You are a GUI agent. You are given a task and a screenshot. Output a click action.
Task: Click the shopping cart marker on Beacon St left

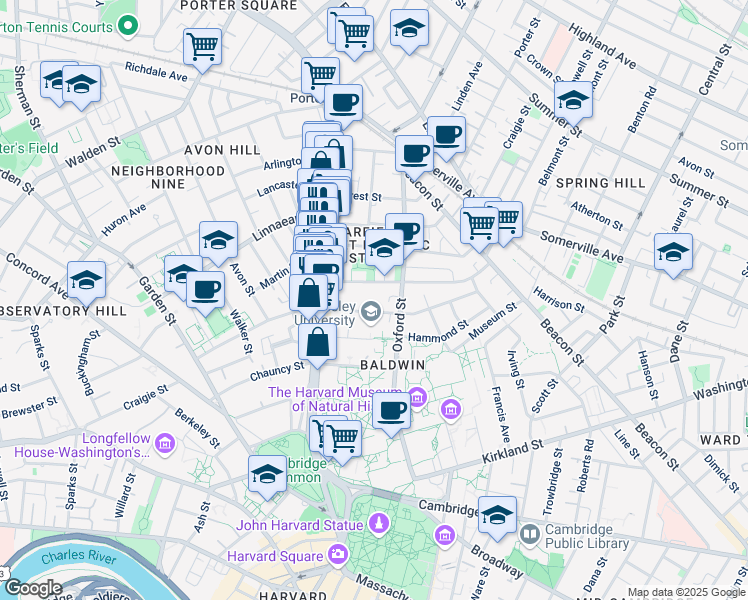pyautogui.click(x=479, y=228)
